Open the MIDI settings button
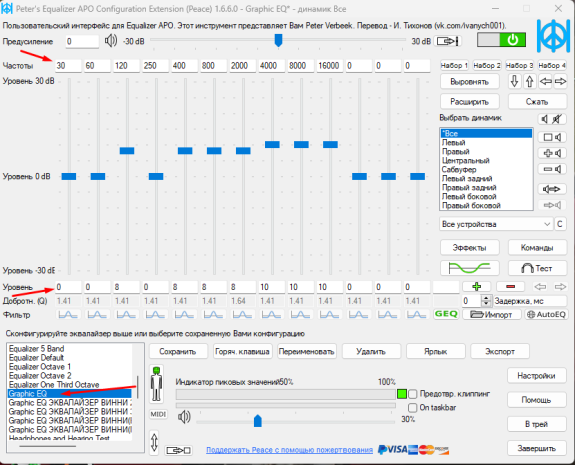Viewport: 575px width, 465px height. [x=158, y=414]
